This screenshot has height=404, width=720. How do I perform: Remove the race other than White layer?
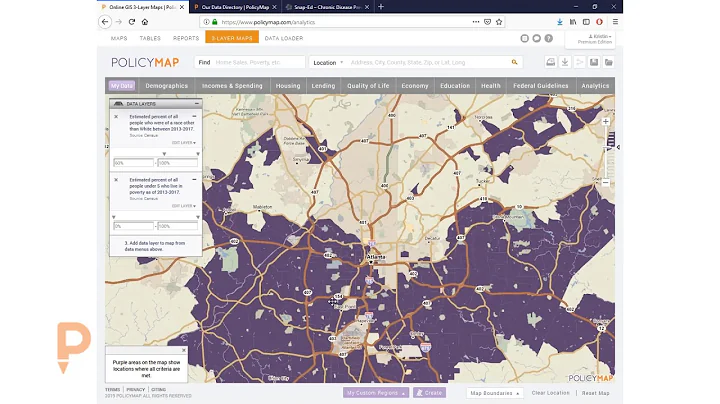point(116,117)
